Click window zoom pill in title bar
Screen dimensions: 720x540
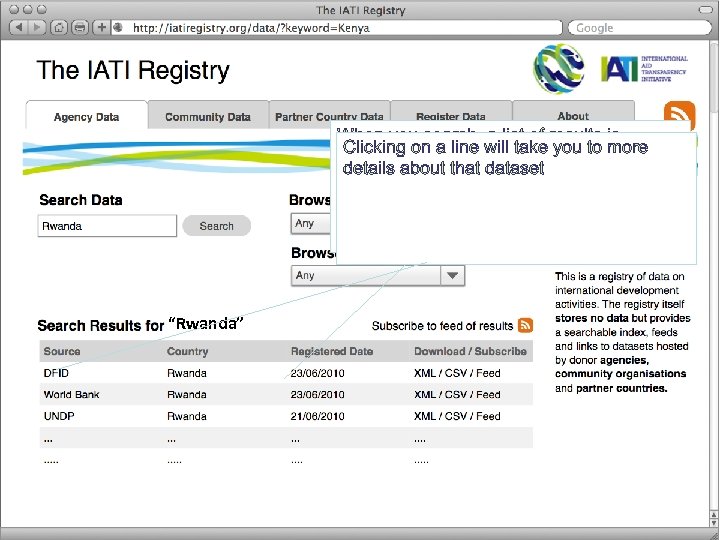pos(705,10)
